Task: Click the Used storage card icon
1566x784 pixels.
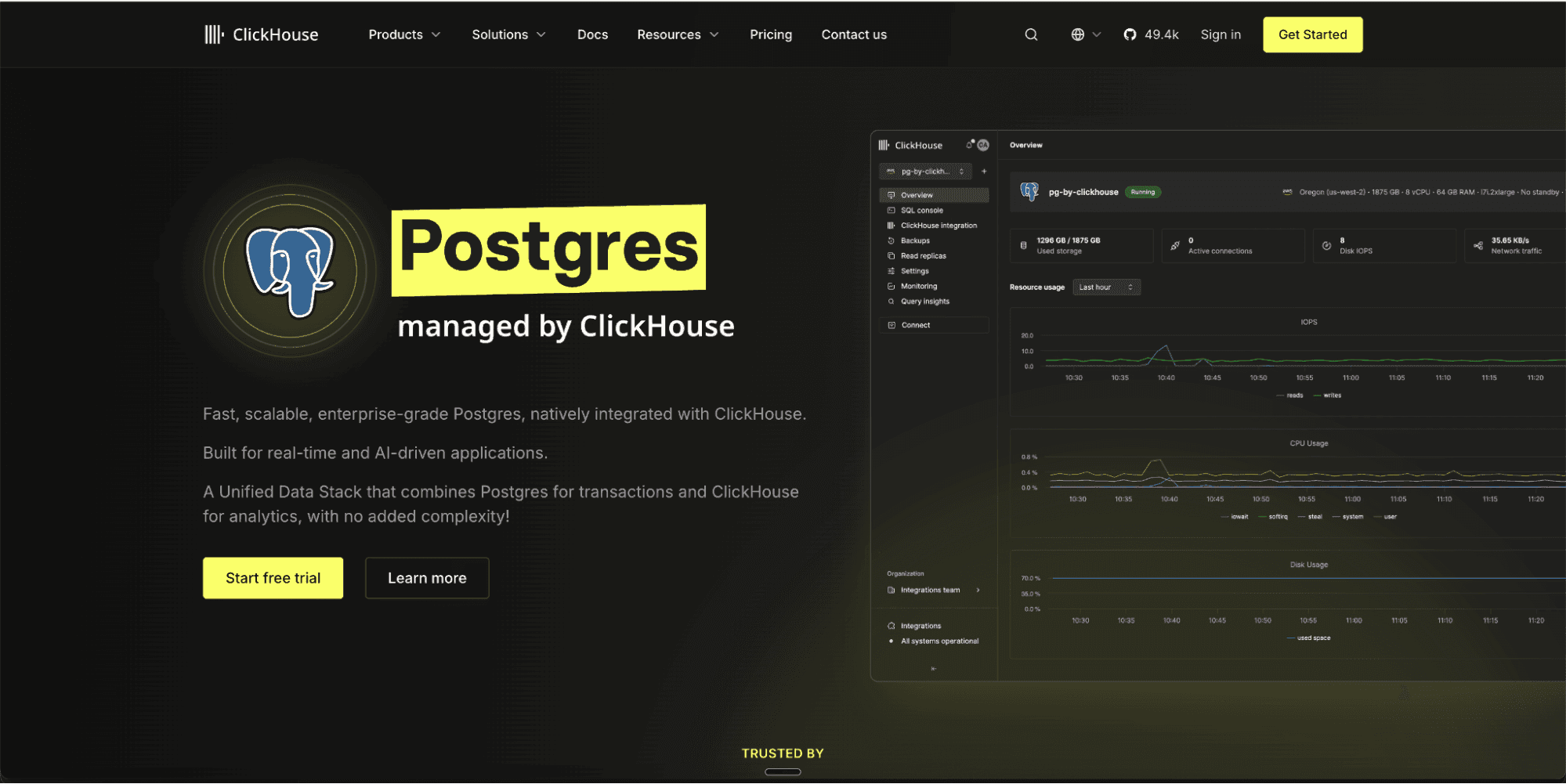Action: [x=1023, y=246]
